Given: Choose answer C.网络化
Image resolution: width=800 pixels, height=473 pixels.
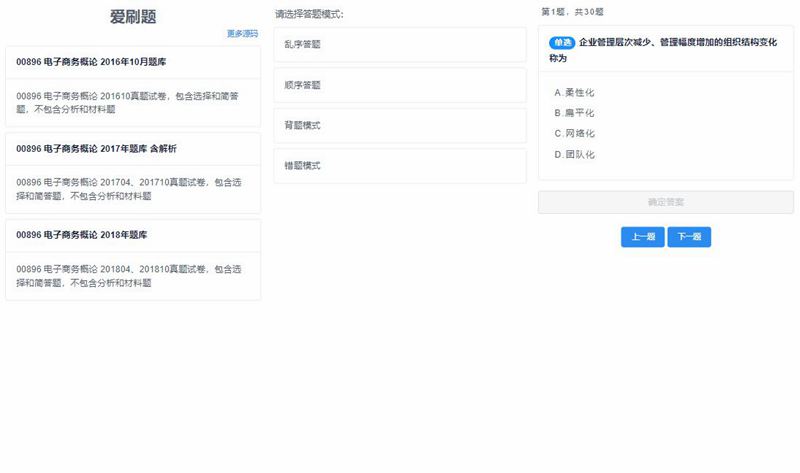Looking at the screenshot, I should pos(574,133).
